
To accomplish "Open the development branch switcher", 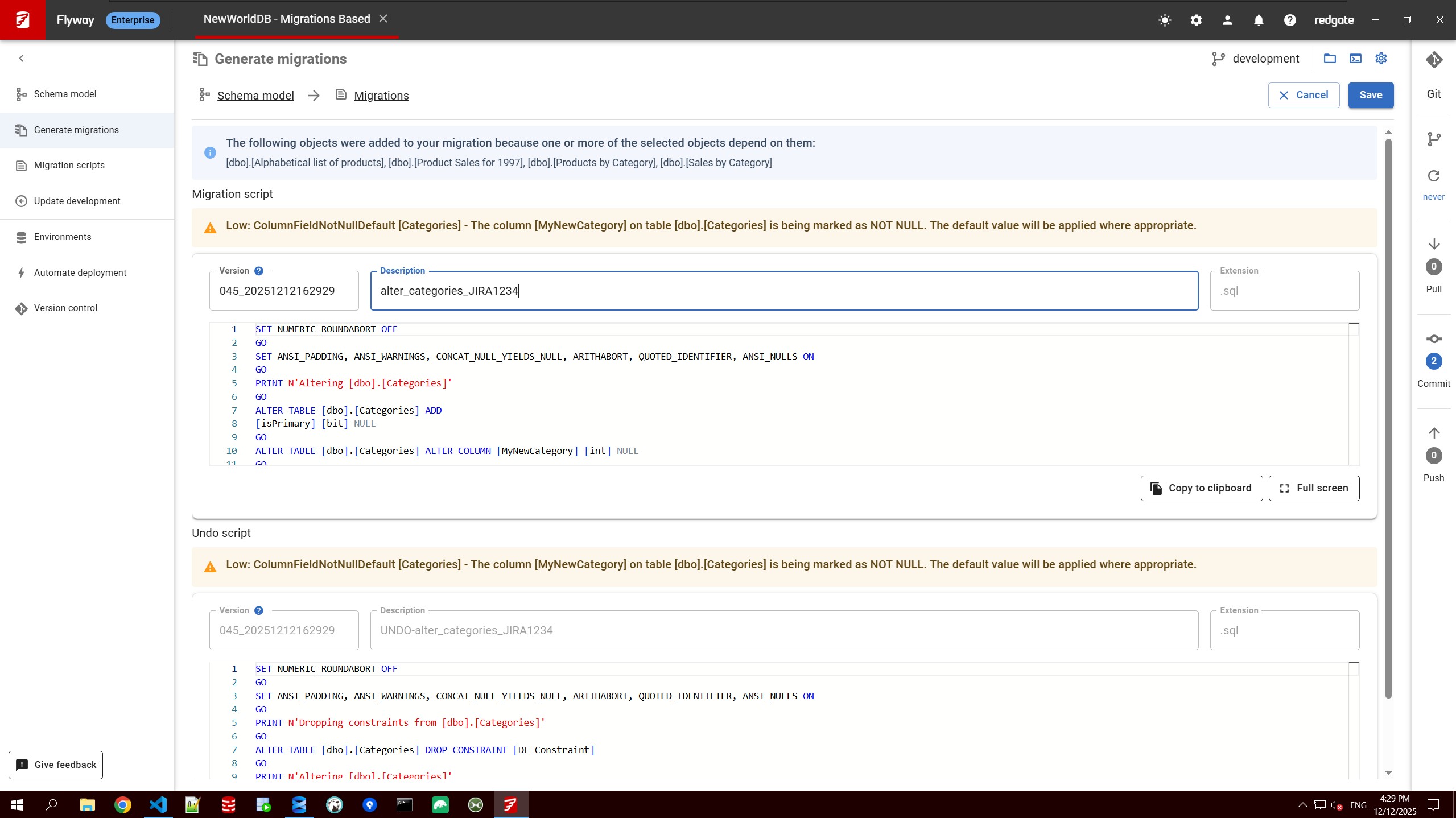I will [x=1256, y=58].
